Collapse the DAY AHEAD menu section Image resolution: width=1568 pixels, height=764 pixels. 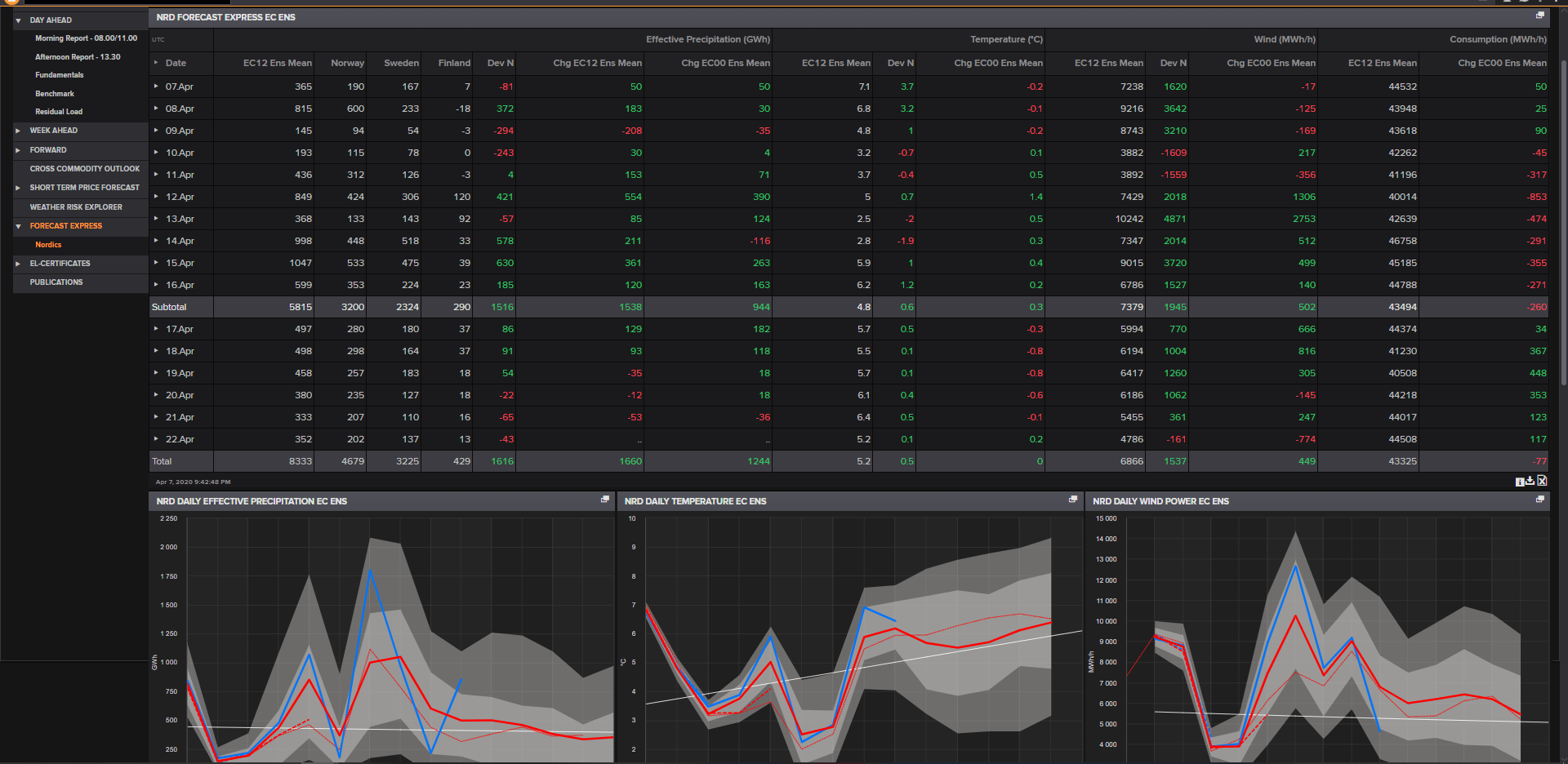tap(18, 20)
